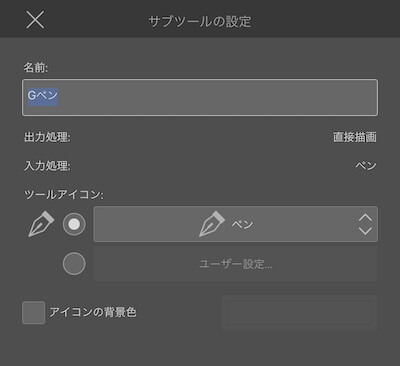The height and width of the screenshot is (366, 400).
Task: Click the up/down chevrons of icon dropdown
Action: coord(365,224)
